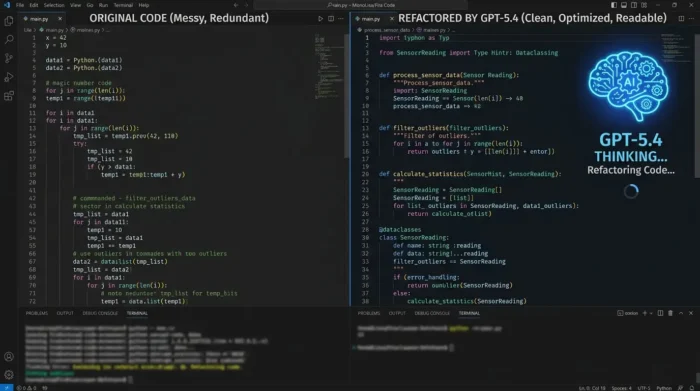Toggle bottom panel visibility

coord(624,5)
